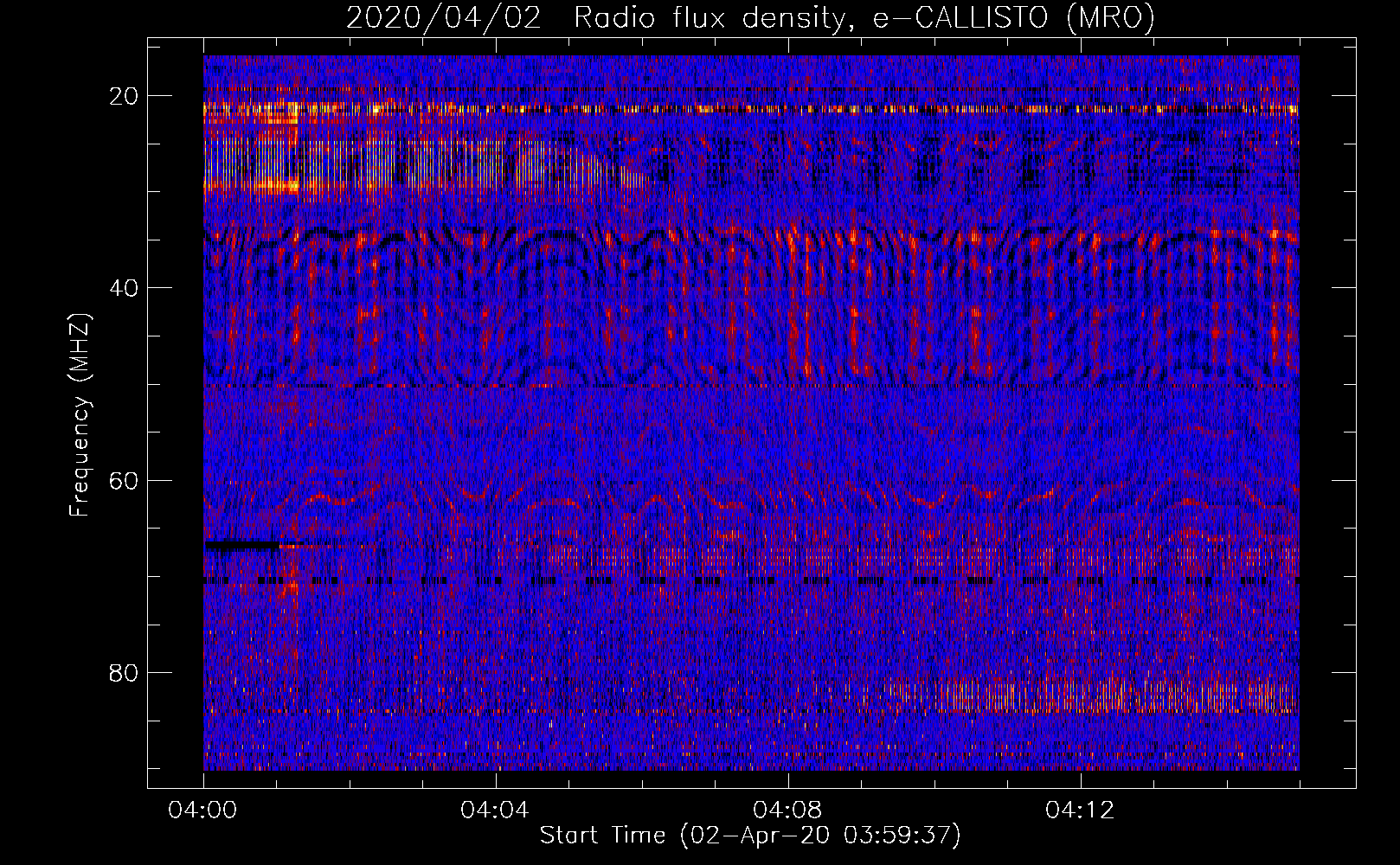Viewport: 1400px width, 865px height.
Task: Select the "80" frequency tick label
Action: pyautogui.click(x=125, y=672)
